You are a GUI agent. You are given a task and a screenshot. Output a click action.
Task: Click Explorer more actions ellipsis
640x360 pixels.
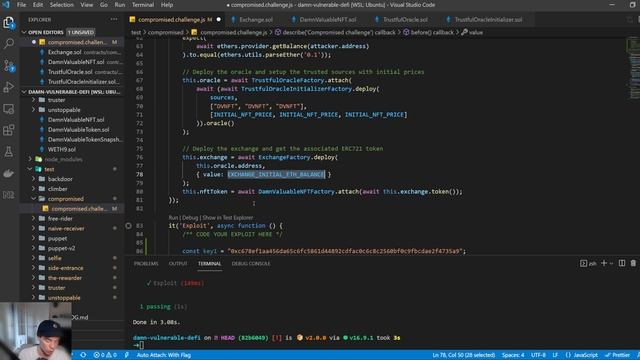[x=113, y=19]
